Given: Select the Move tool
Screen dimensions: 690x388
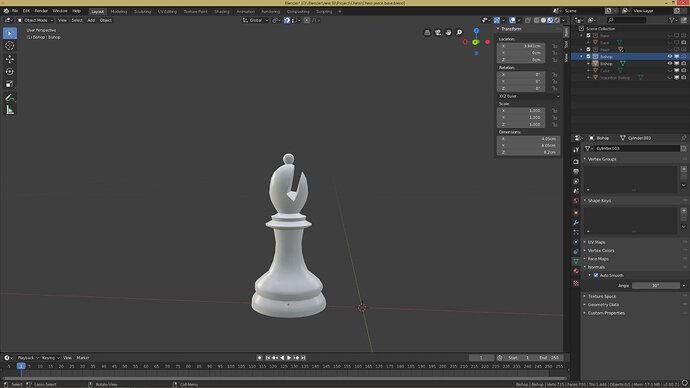Looking at the screenshot, I should tap(10, 59).
